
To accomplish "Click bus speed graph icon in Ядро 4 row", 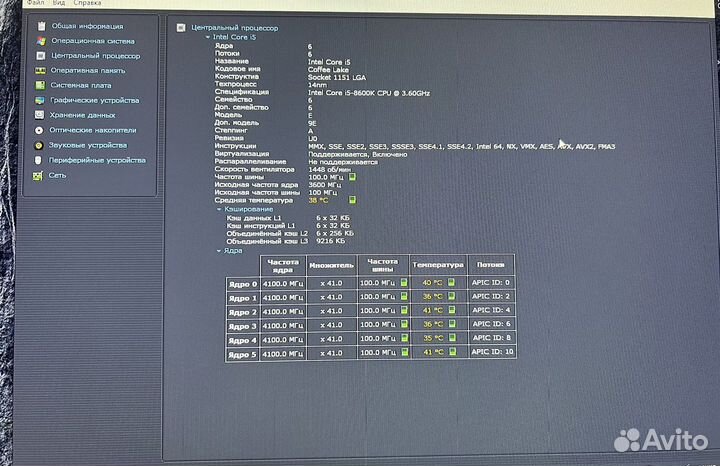I will (x=405, y=338).
